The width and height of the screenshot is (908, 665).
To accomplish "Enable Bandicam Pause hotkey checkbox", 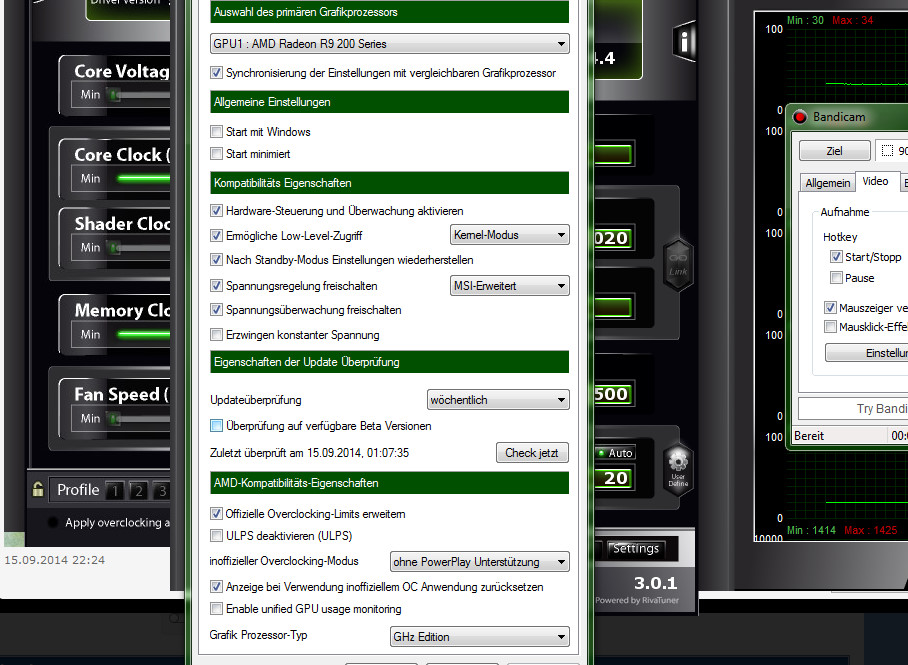I will [x=836, y=277].
